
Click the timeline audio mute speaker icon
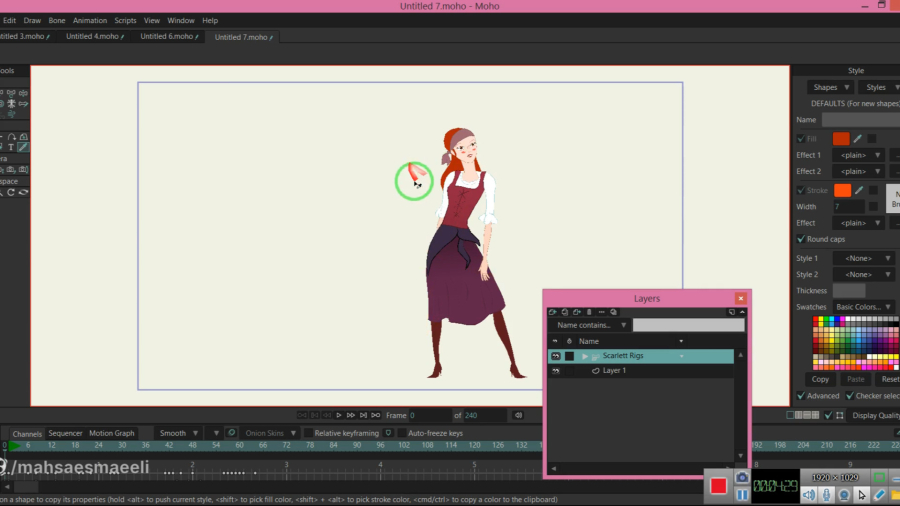(x=518, y=415)
